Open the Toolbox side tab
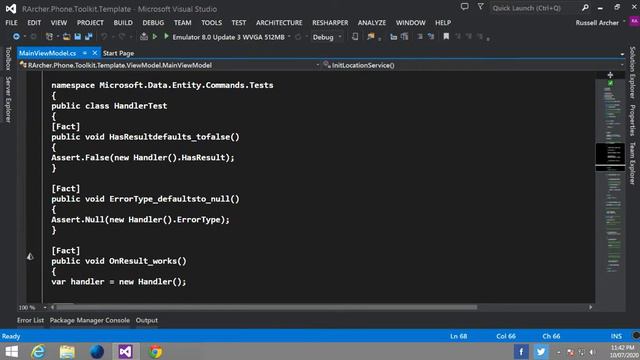The image size is (640, 360). coord(8,58)
